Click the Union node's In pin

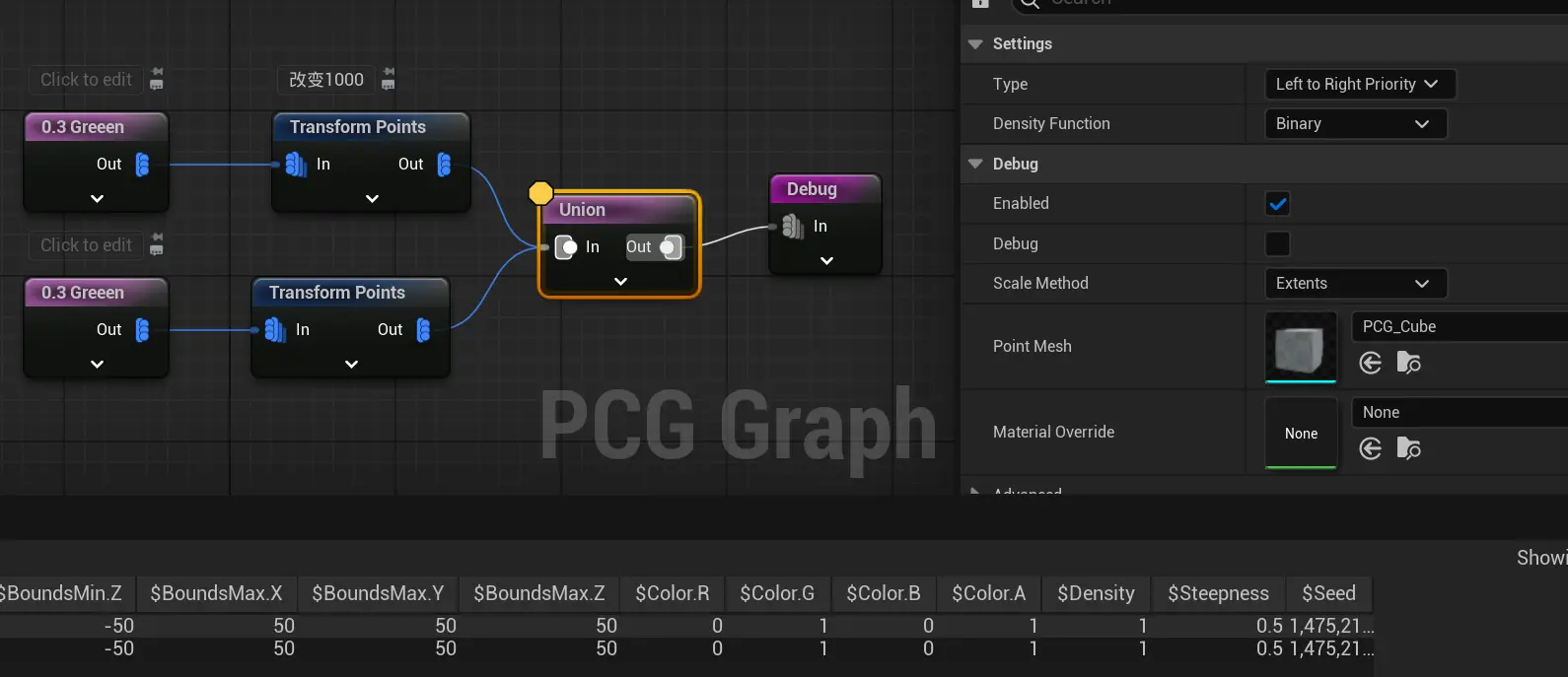(x=566, y=247)
